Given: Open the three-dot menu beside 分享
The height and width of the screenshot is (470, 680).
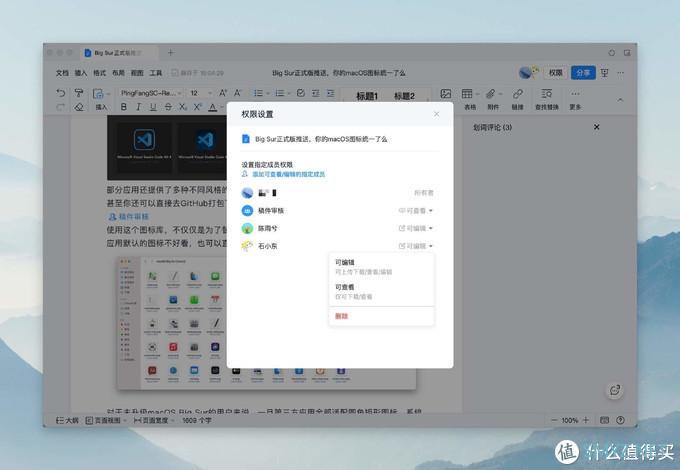Looking at the screenshot, I should click(x=621, y=73).
